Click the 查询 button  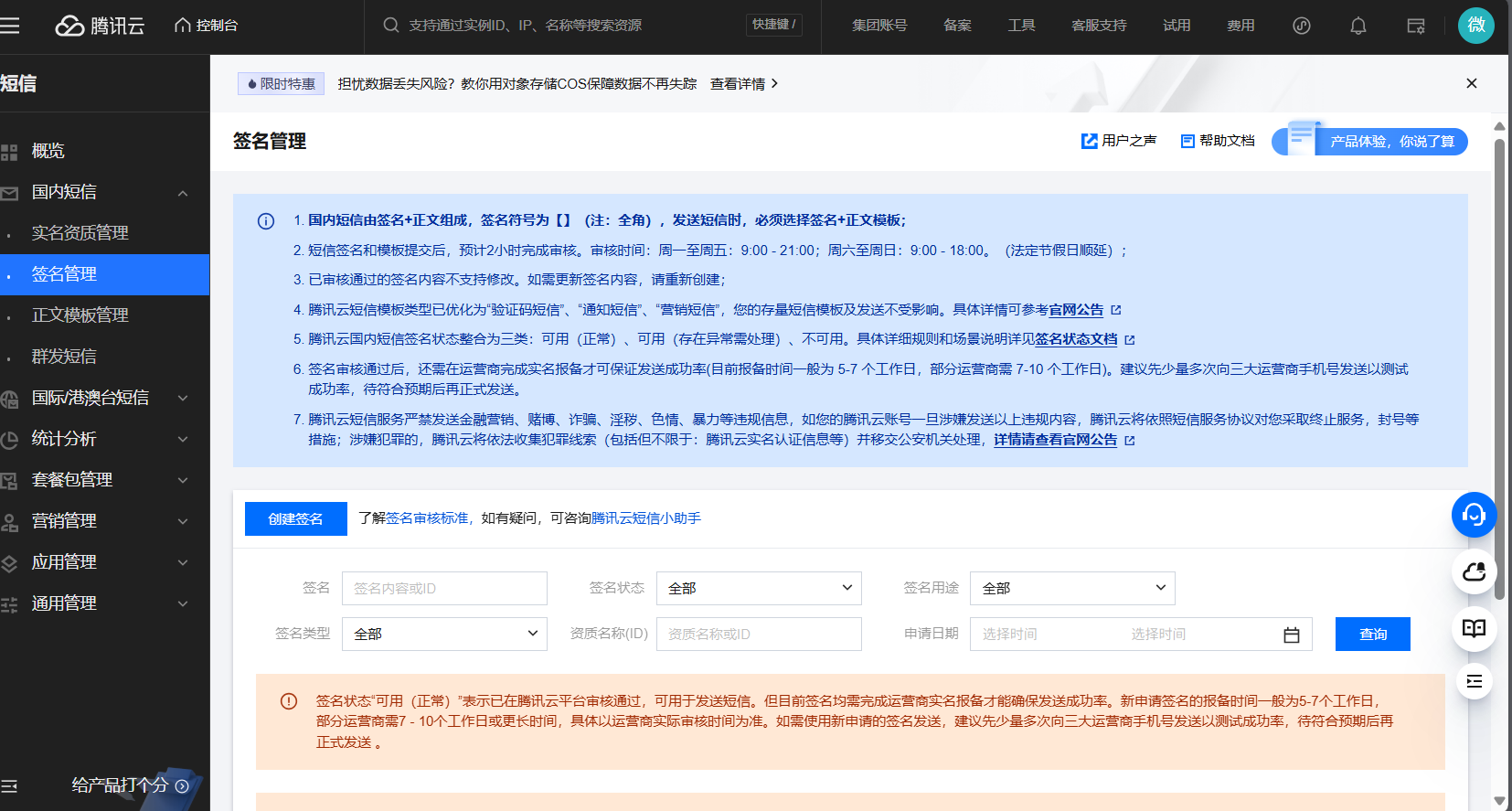pyautogui.click(x=1372, y=634)
